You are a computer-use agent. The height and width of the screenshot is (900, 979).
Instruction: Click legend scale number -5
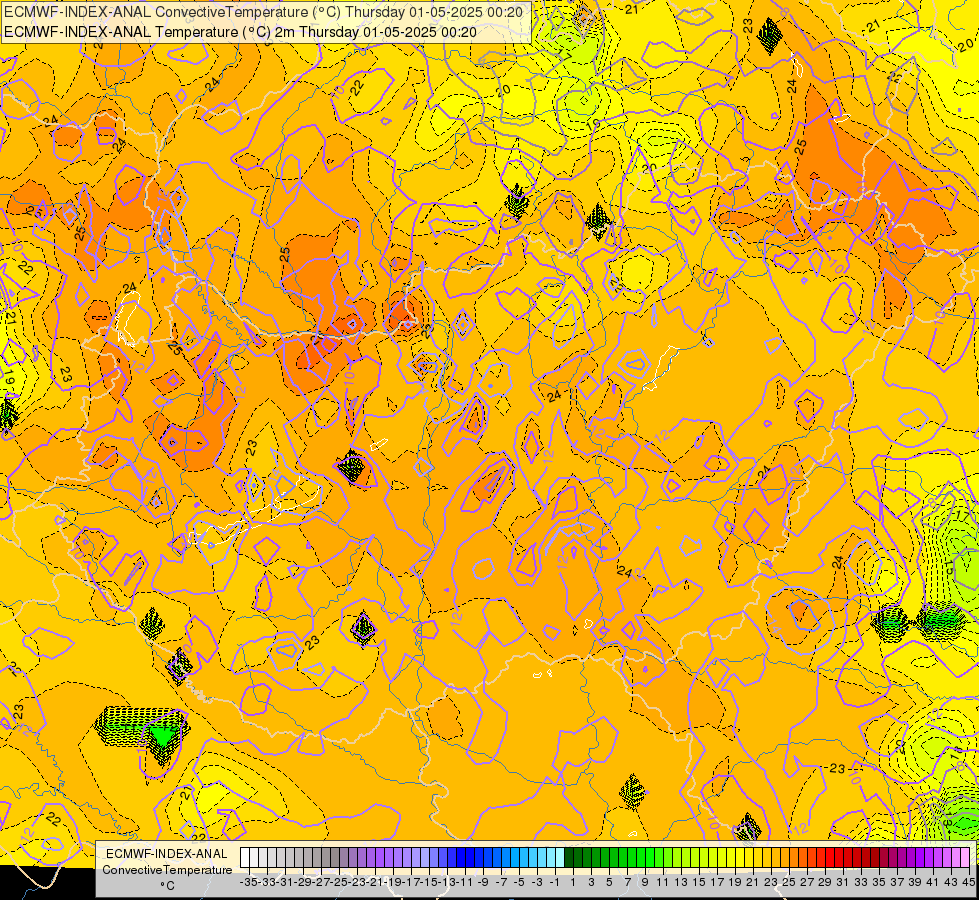click(x=519, y=882)
